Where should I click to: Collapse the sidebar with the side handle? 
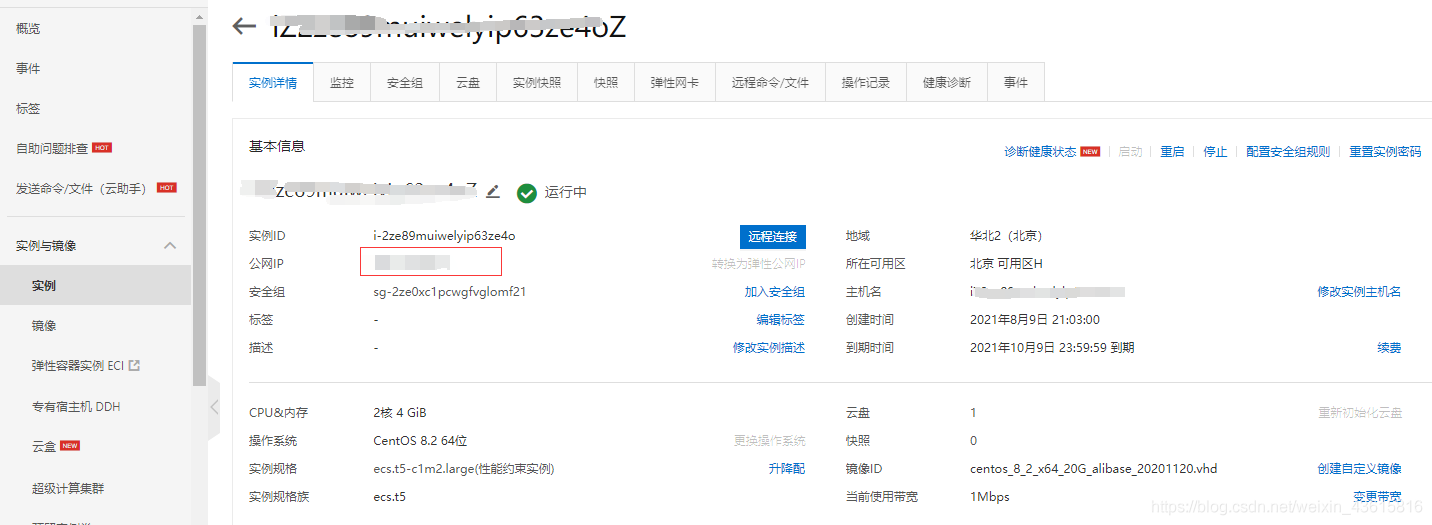213,407
